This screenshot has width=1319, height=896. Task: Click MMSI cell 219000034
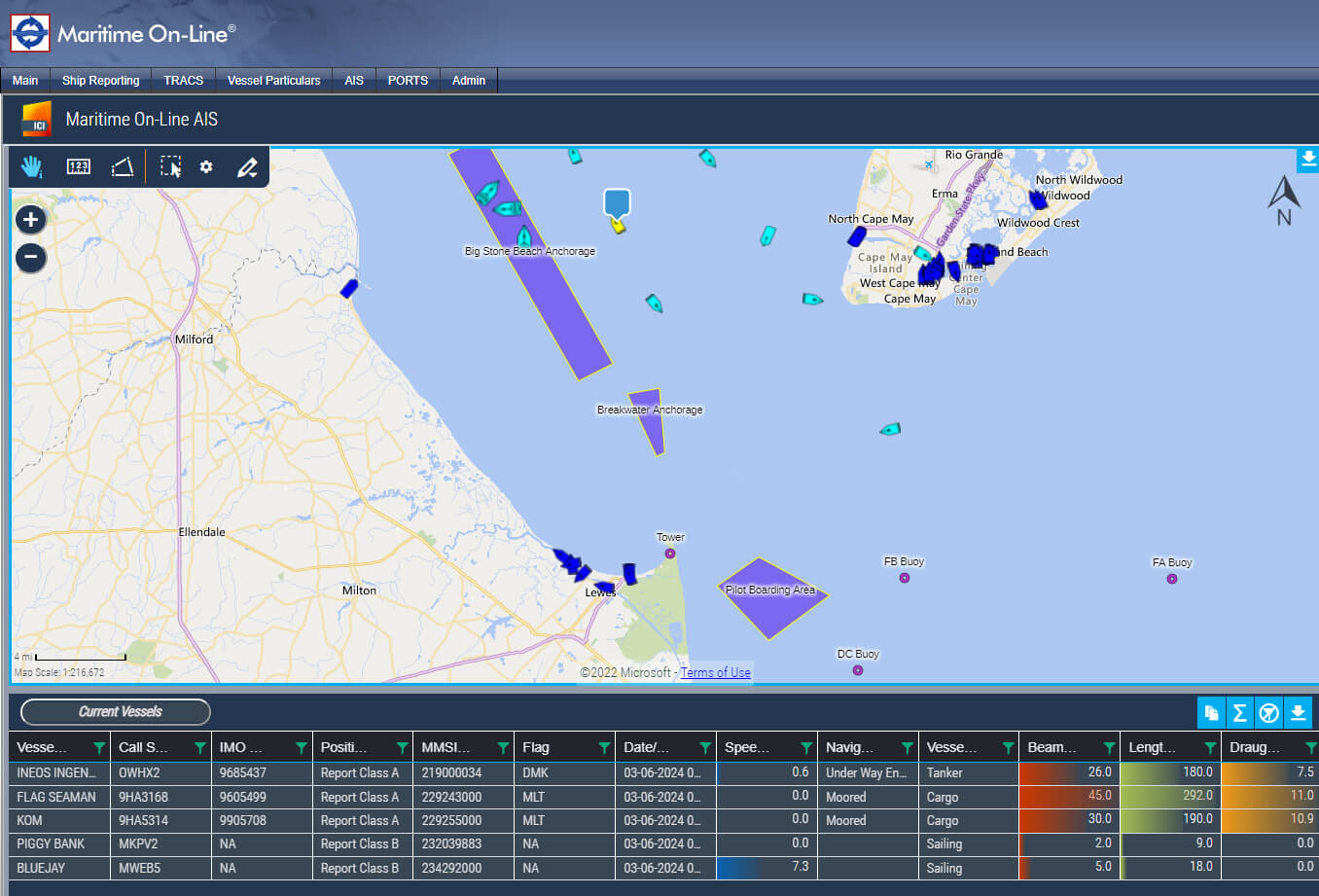(x=464, y=773)
